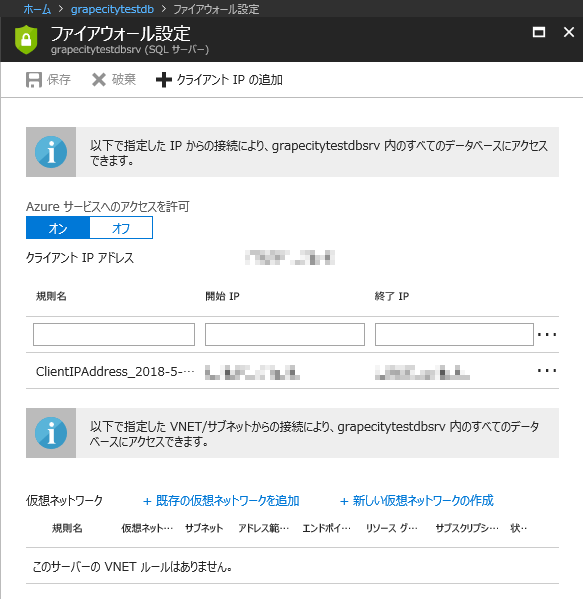Click the info icon in the VNET notice
The image size is (583, 599).
pyautogui.click(x=51, y=433)
